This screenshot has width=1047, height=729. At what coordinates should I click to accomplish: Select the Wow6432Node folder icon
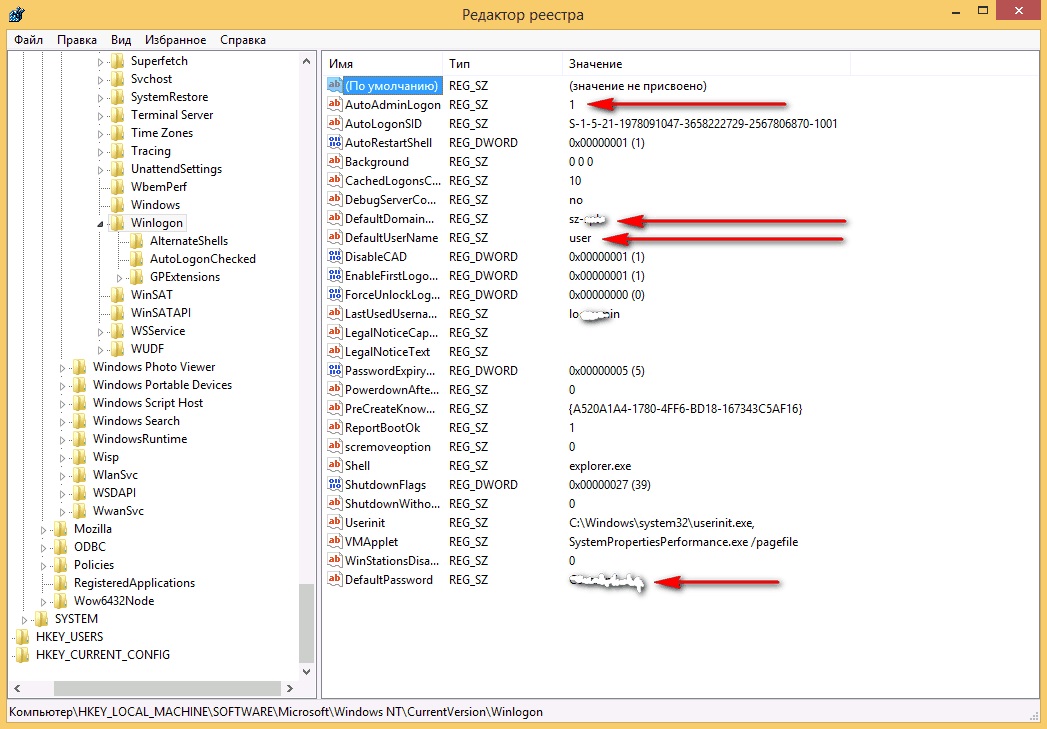click(x=61, y=601)
